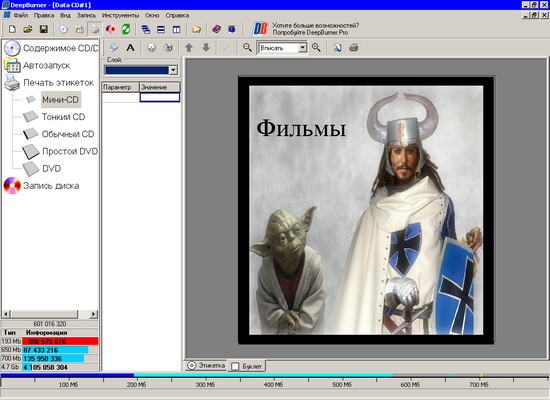The width and height of the screenshot is (550, 400).
Task: Click the label cover image thumbnail
Action: pyautogui.click(x=366, y=210)
